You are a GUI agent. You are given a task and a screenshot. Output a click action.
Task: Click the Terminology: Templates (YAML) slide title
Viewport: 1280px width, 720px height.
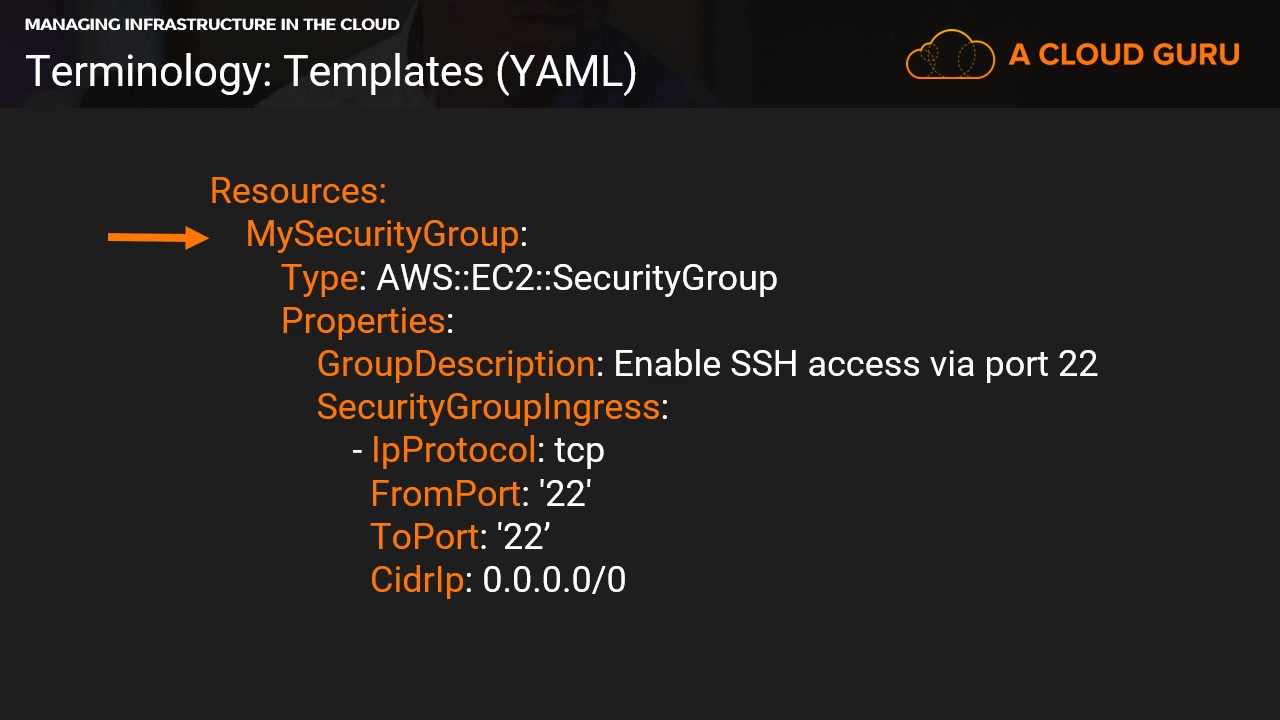331,71
